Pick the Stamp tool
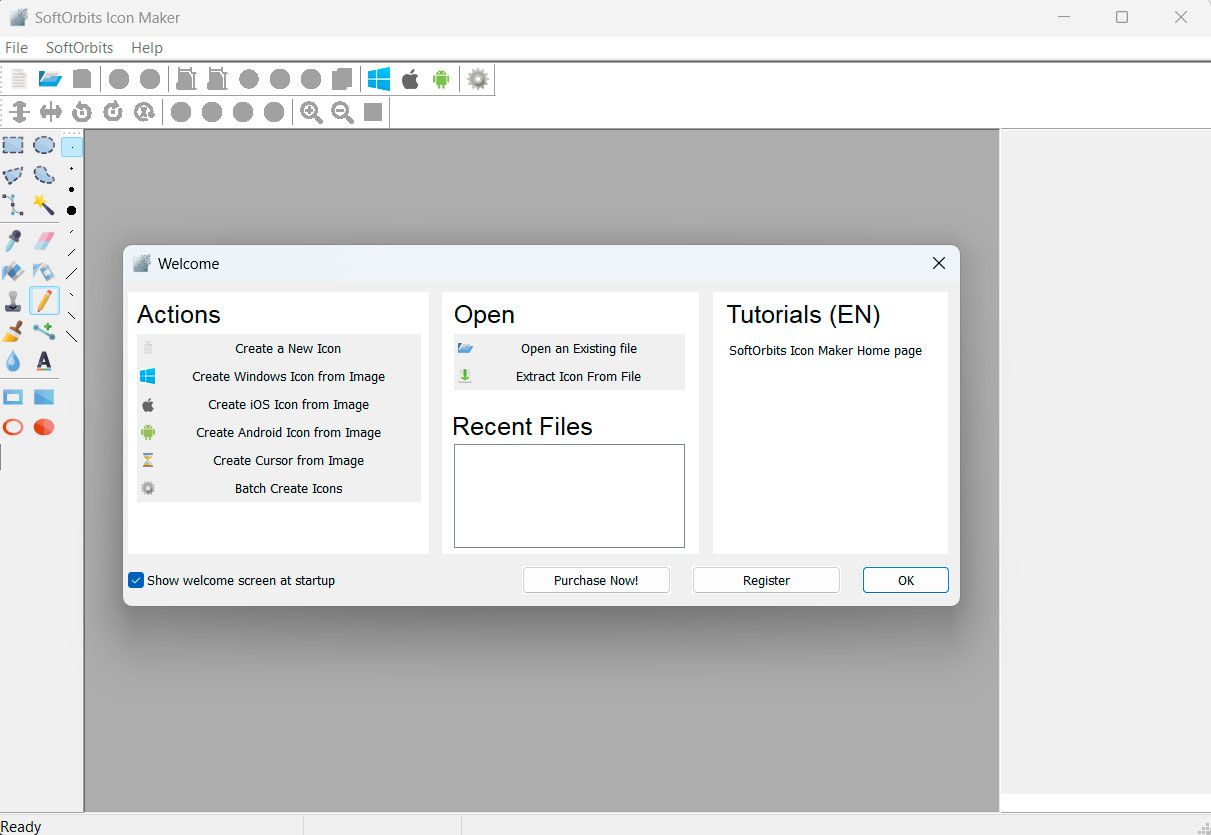This screenshot has width=1211, height=835. [x=14, y=300]
